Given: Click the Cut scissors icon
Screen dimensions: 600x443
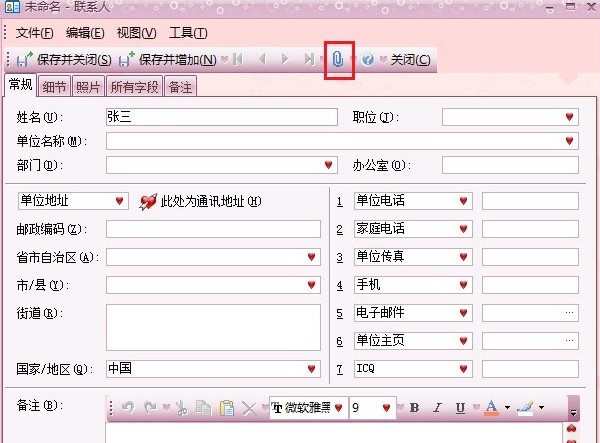Looking at the screenshot, I should pos(182,408).
